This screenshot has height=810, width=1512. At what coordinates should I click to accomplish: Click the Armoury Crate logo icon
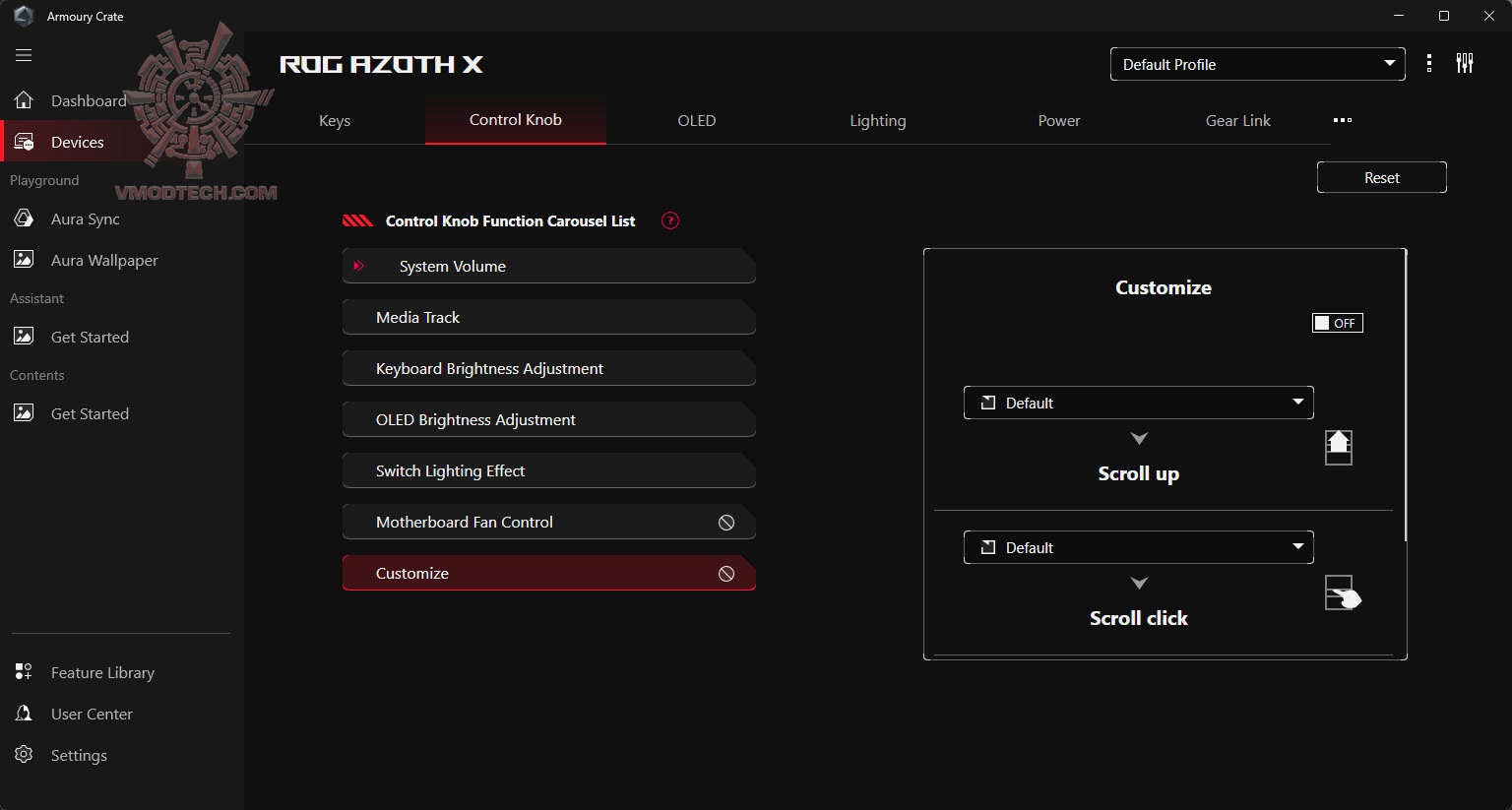[24, 16]
